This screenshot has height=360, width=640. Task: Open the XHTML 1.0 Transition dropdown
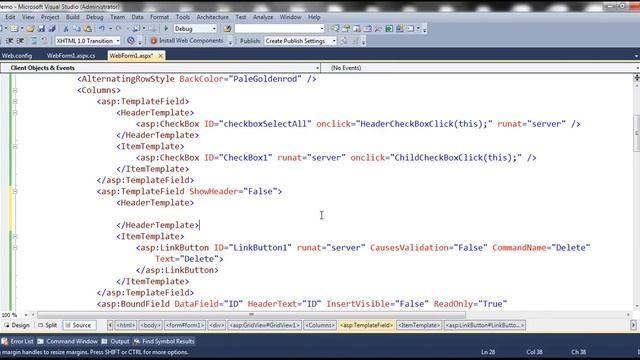pyautogui.click(x=118, y=41)
